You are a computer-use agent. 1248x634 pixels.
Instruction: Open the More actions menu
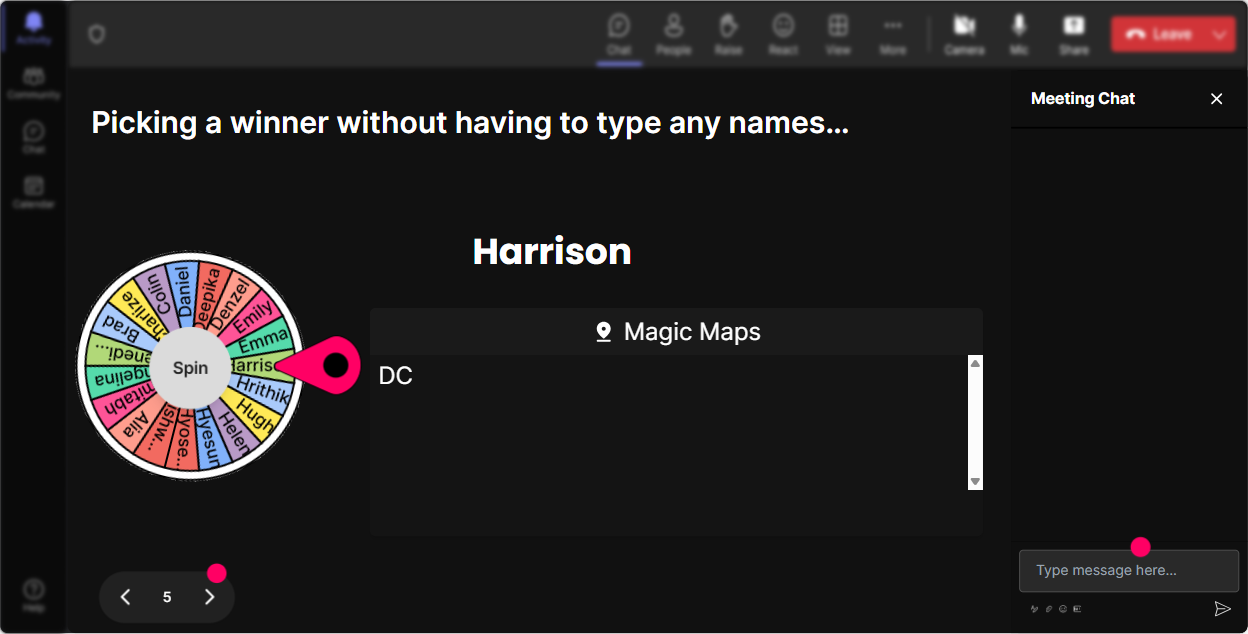coord(893,34)
